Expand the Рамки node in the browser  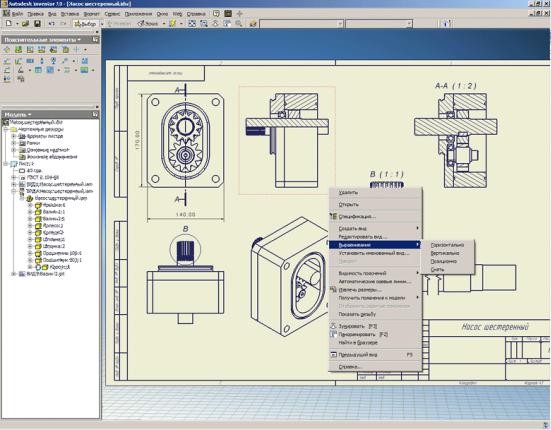point(13,143)
